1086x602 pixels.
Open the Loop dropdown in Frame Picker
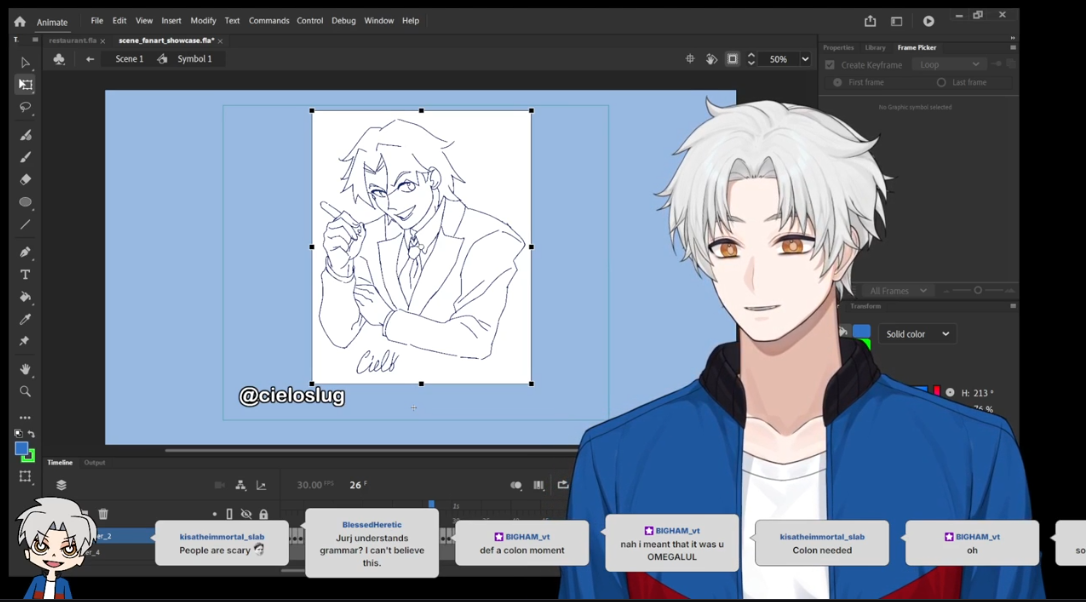(949, 64)
